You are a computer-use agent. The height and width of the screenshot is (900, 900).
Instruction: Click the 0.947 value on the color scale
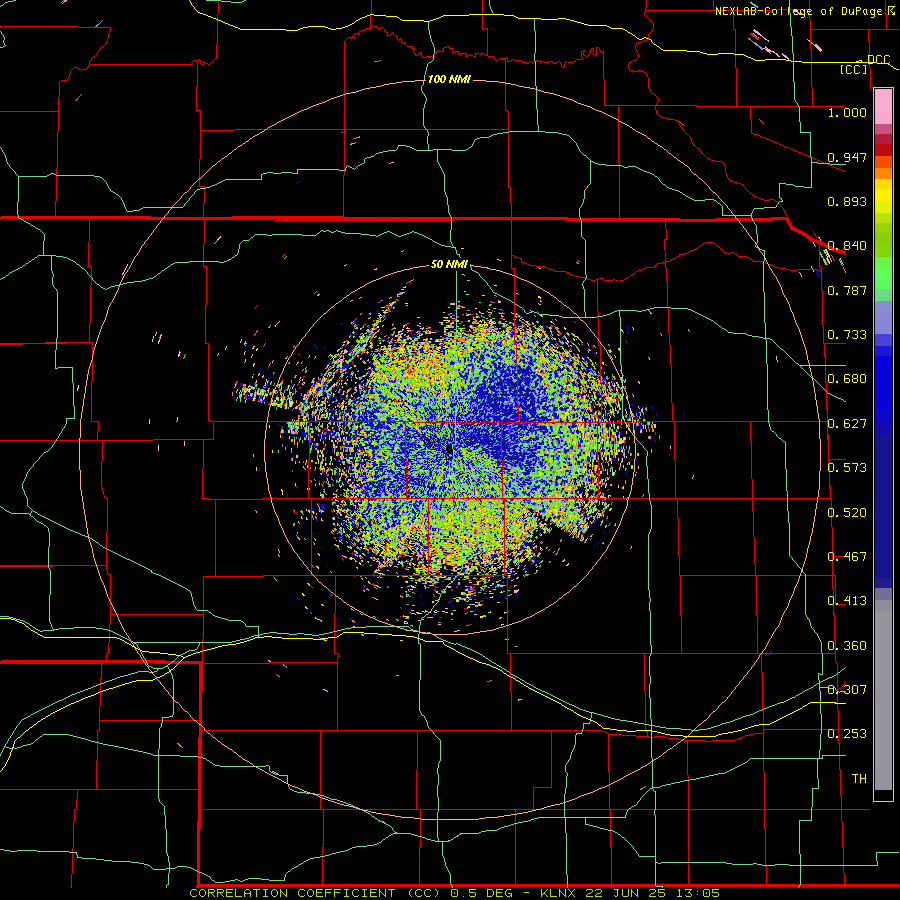click(x=847, y=157)
